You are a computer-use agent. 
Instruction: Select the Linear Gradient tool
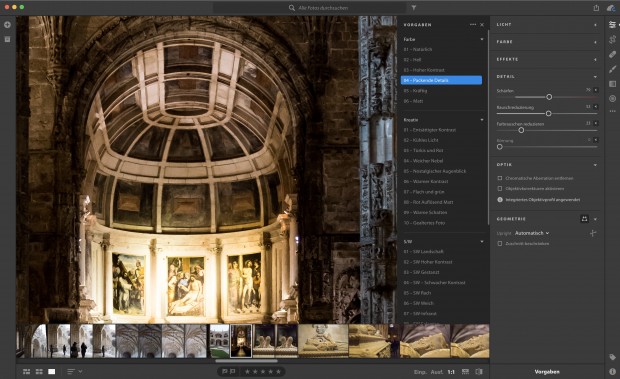pos(612,84)
